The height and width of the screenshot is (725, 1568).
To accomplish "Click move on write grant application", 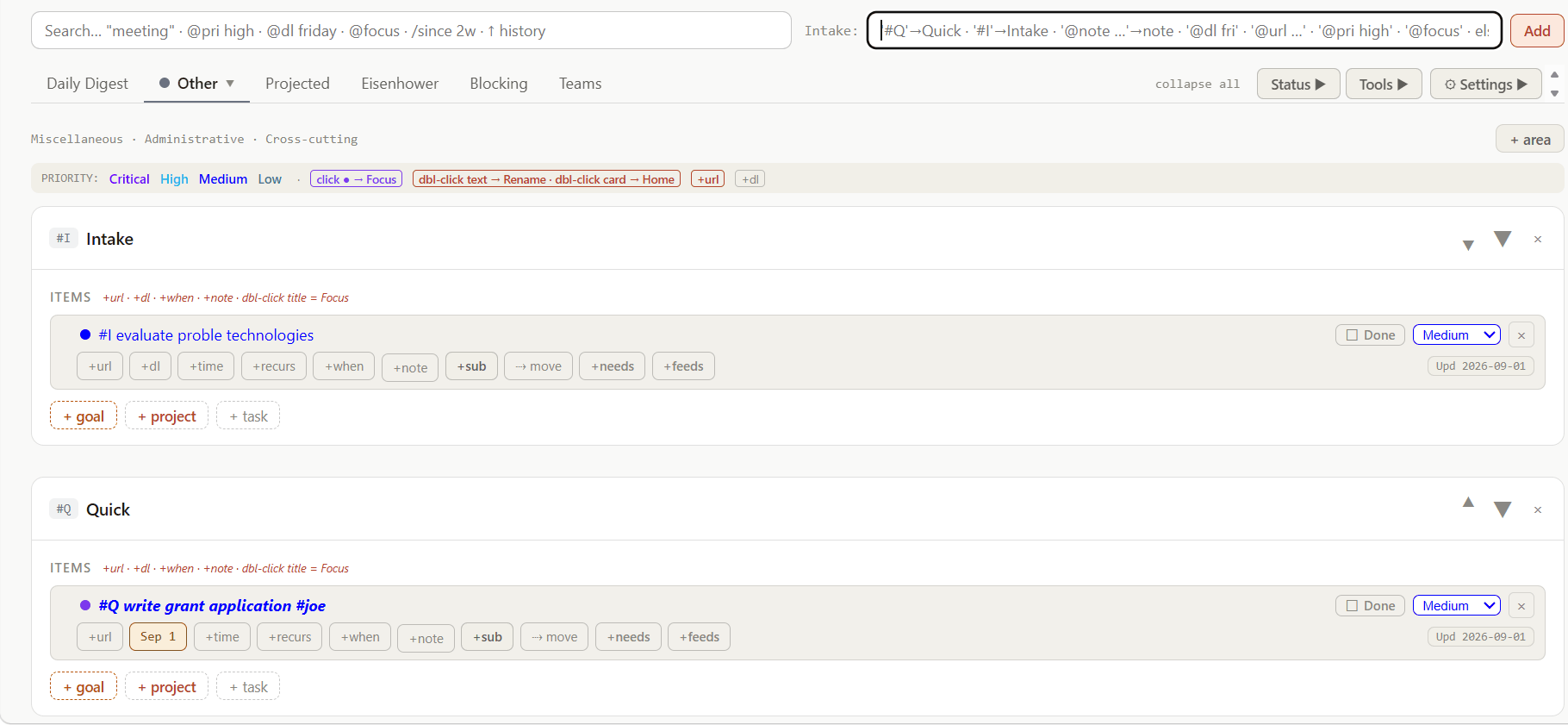I will point(555,637).
